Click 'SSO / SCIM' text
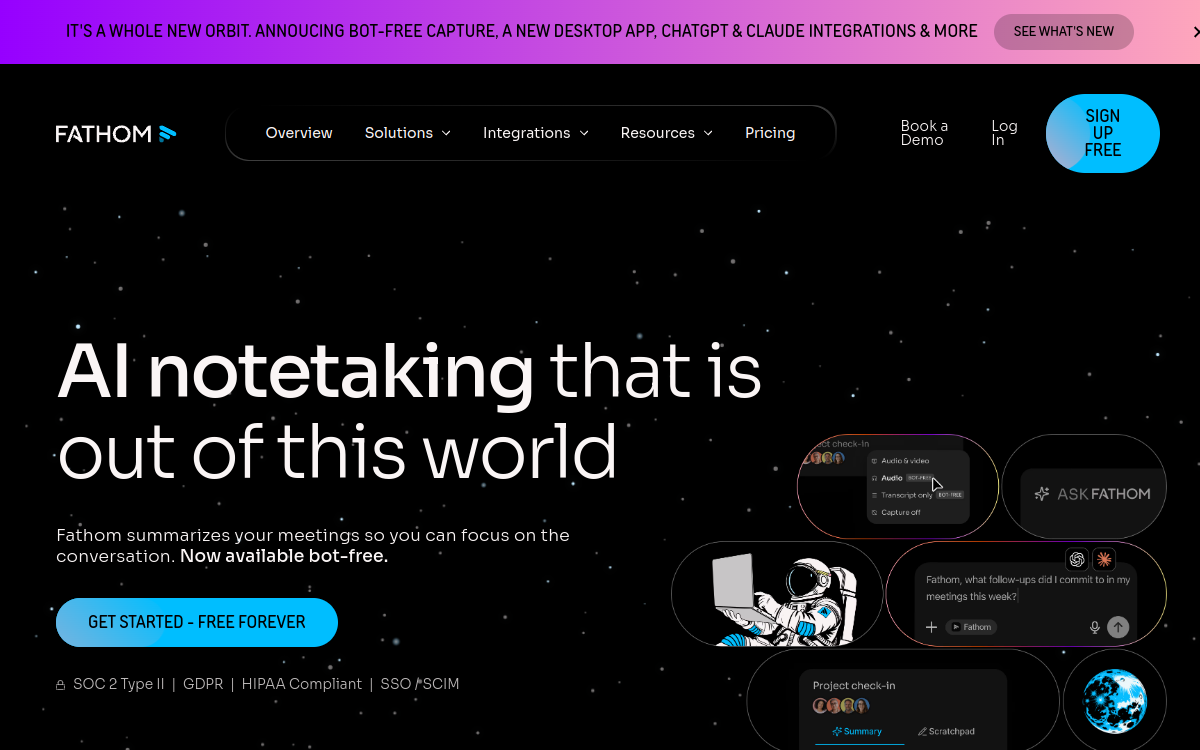This screenshot has width=1200, height=750. [x=420, y=684]
